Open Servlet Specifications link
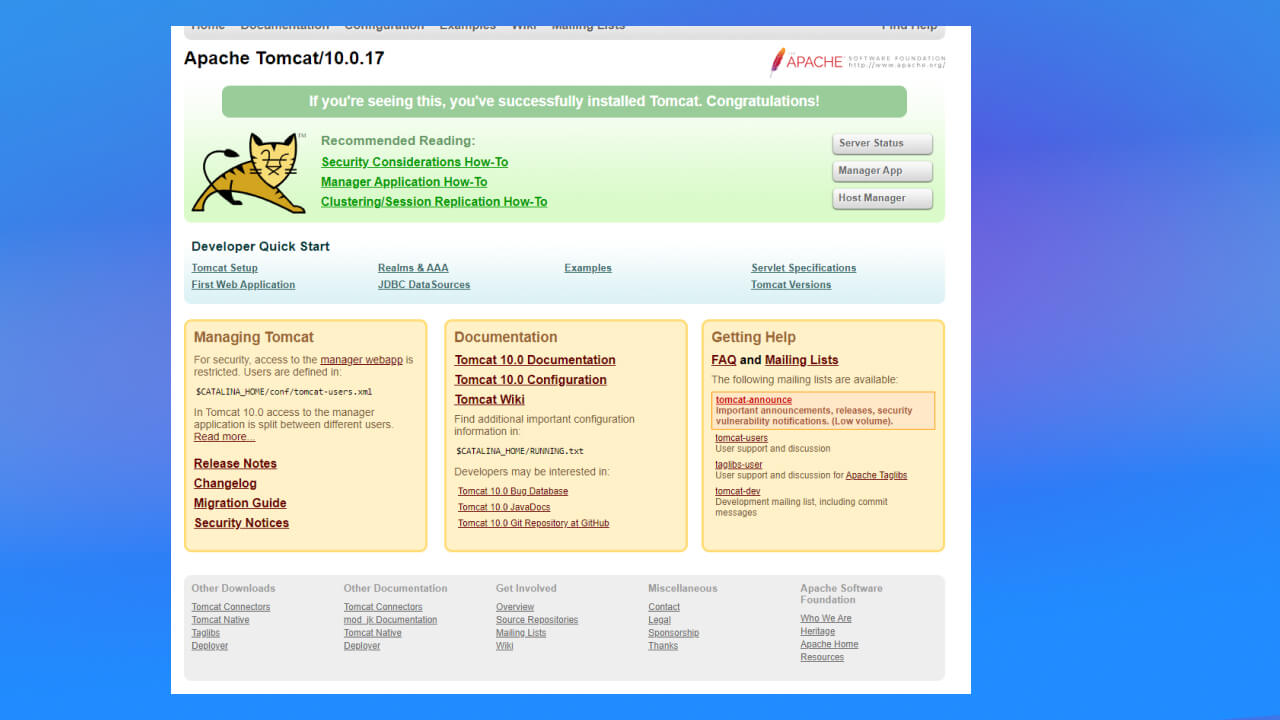 804,268
